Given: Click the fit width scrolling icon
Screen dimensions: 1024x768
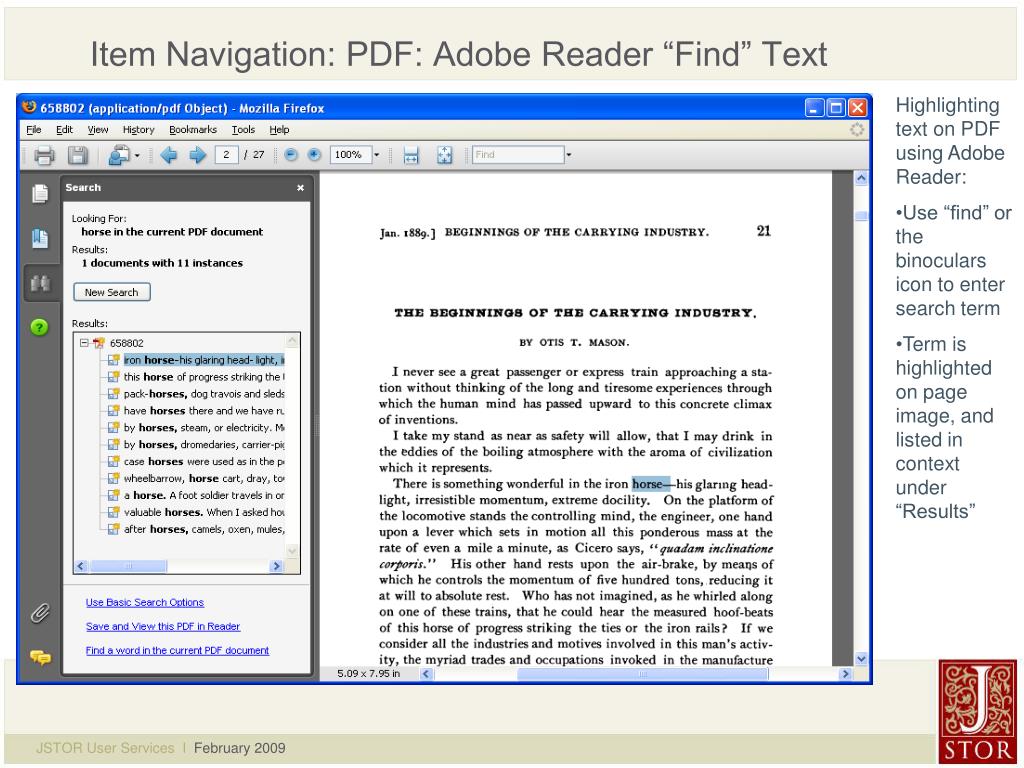Looking at the screenshot, I should 411,155.
